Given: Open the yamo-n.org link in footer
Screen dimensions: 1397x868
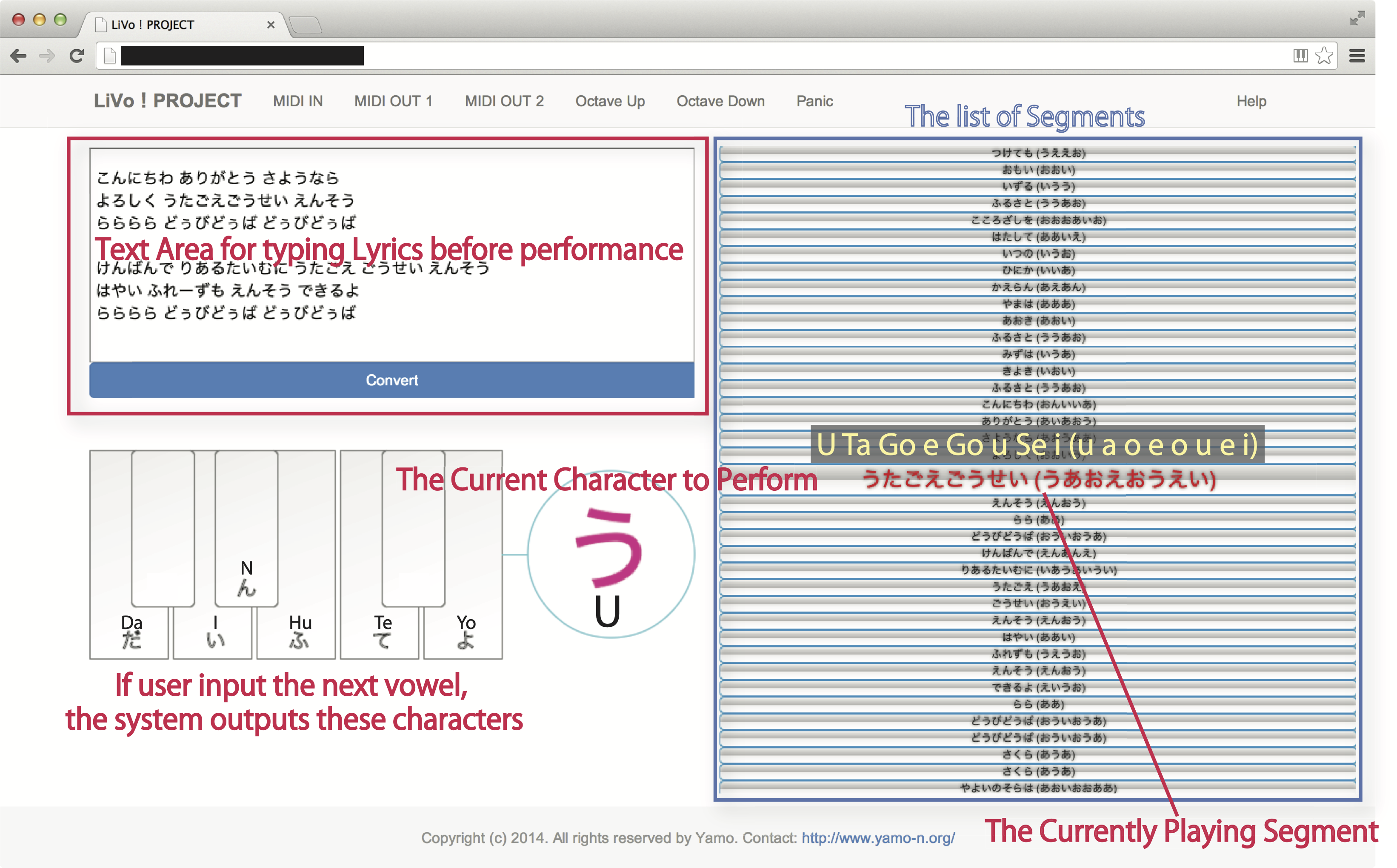Looking at the screenshot, I should [x=878, y=837].
